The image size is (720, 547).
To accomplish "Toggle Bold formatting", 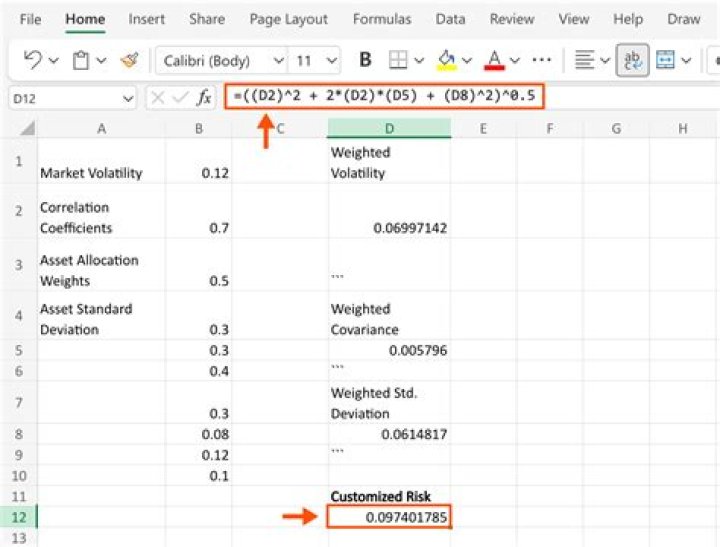I will pyautogui.click(x=365, y=61).
